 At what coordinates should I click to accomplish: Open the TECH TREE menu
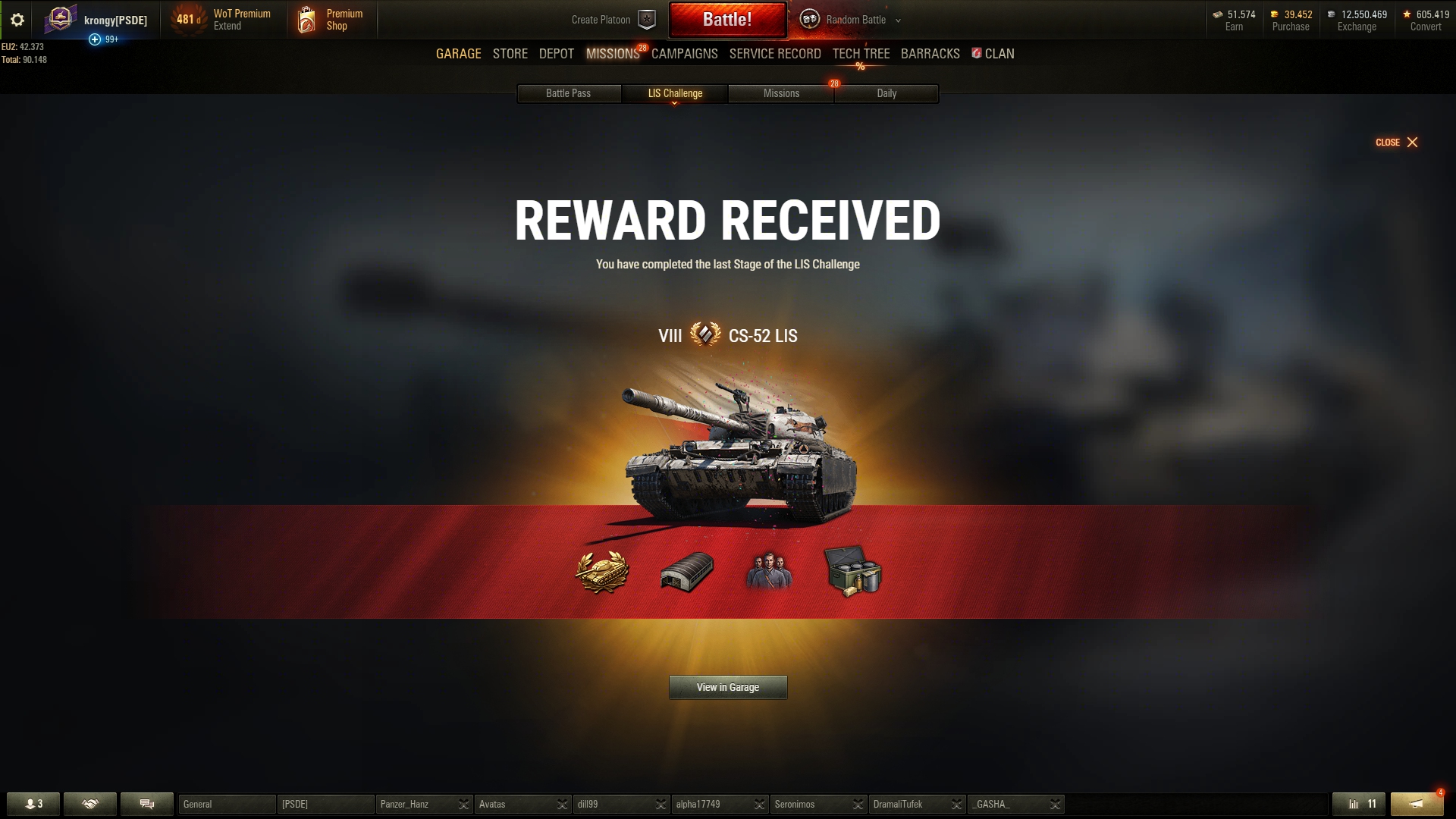(x=861, y=54)
